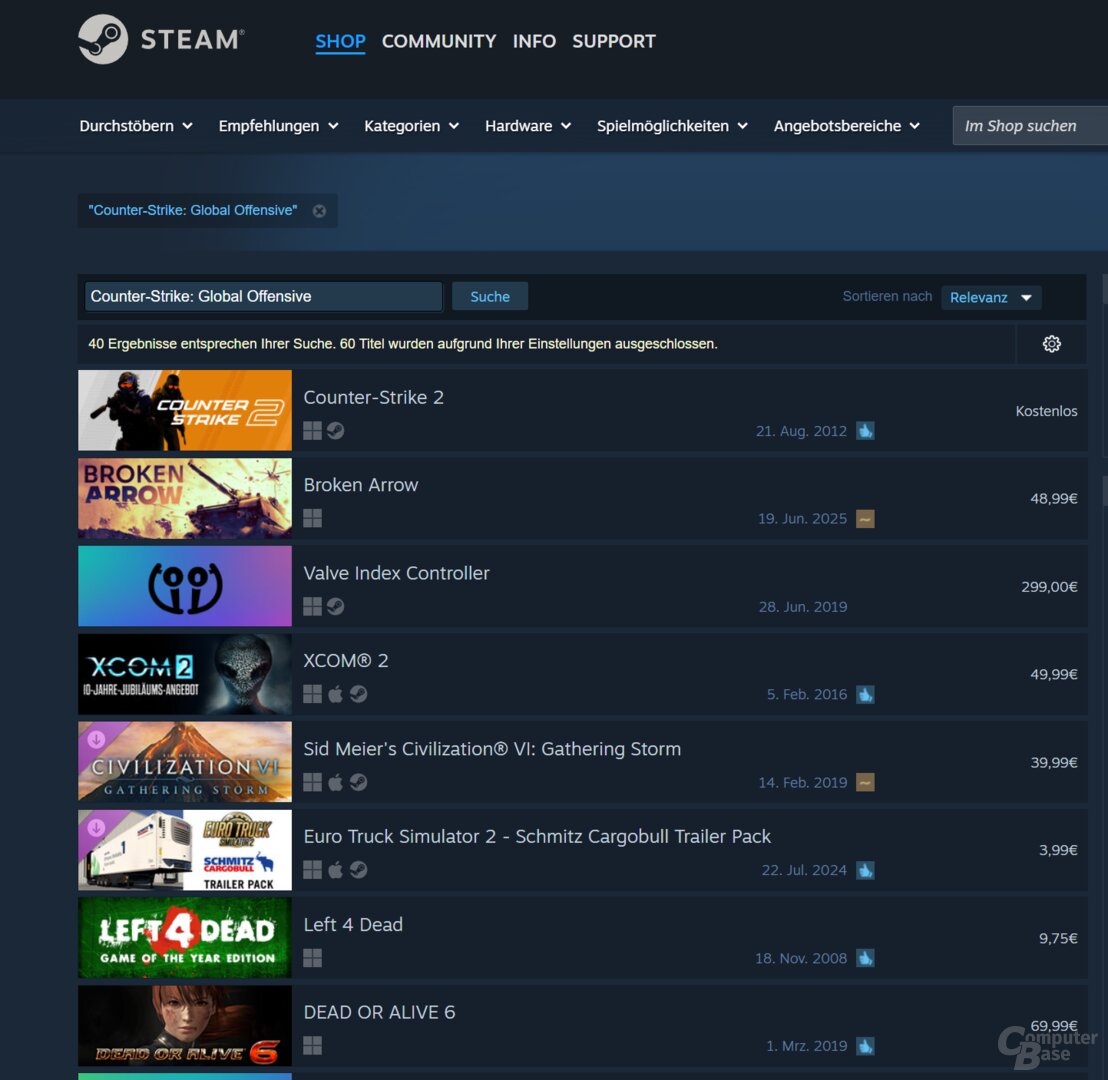Click inside the Im Shop suchen search field
Viewport: 1108px width, 1080px height.
coord(1030,125)
